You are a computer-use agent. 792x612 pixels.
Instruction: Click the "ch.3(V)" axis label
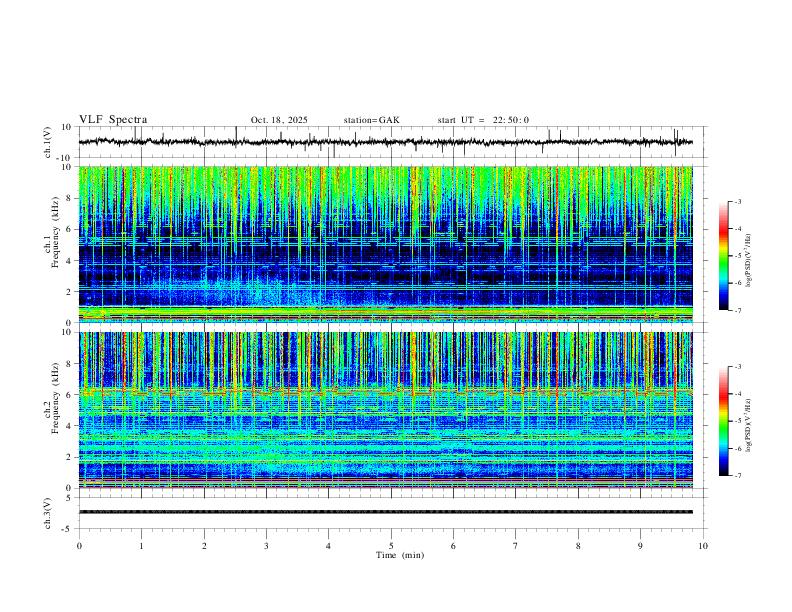(x=48, y=513)
